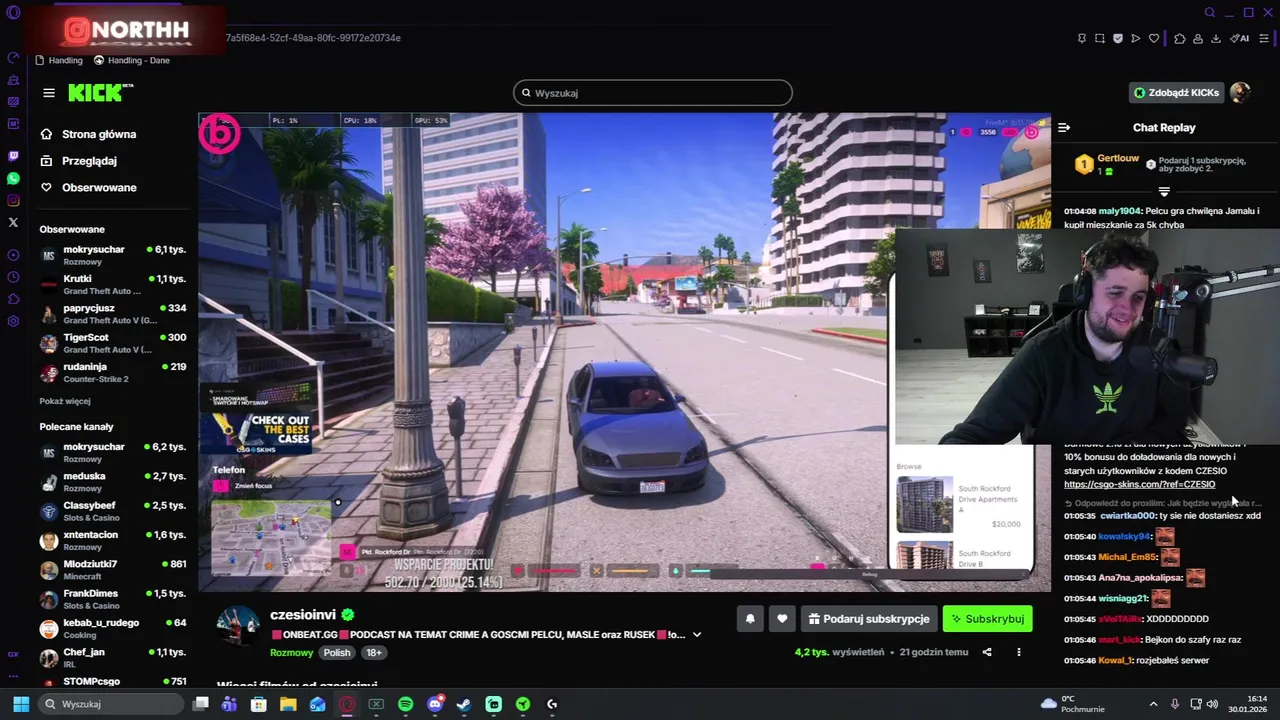Screen dimensions: 1280x720
Task: Follow channel with the heart button
Action: [782, 619]
